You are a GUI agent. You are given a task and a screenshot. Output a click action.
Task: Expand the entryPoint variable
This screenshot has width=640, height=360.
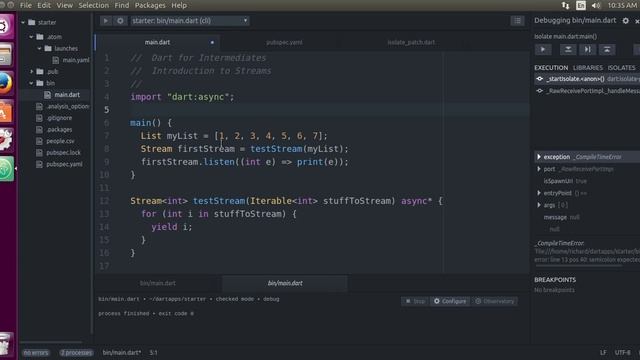[539, 193]
